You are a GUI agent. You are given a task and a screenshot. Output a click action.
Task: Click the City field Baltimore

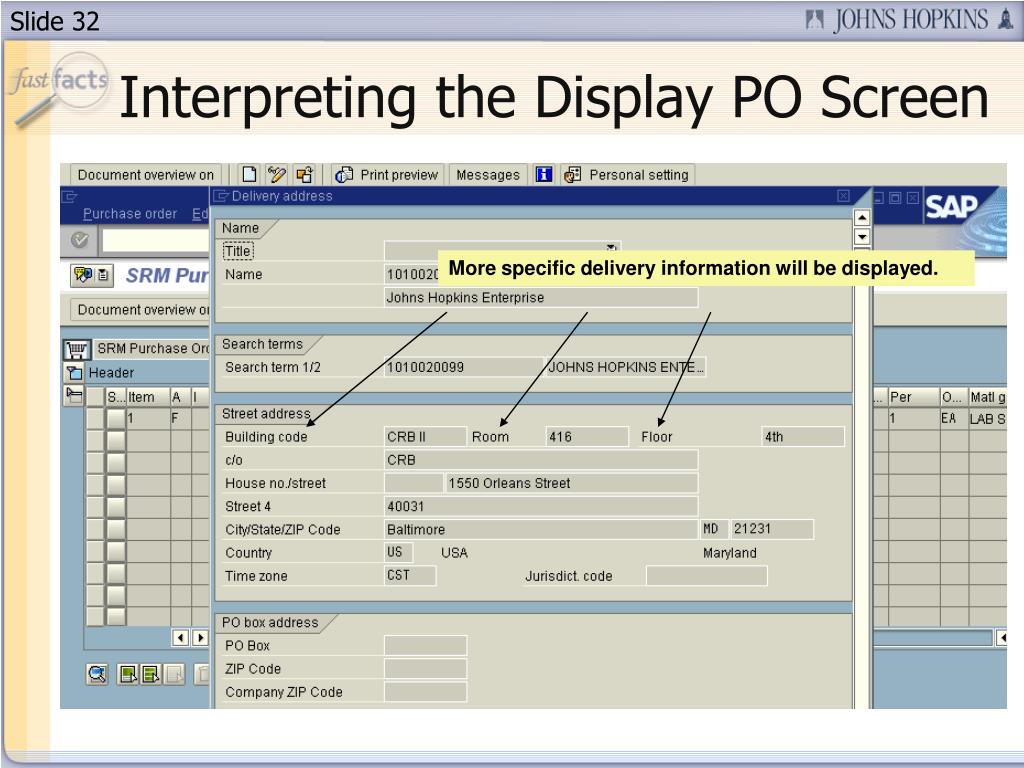(x=541, y=530)
